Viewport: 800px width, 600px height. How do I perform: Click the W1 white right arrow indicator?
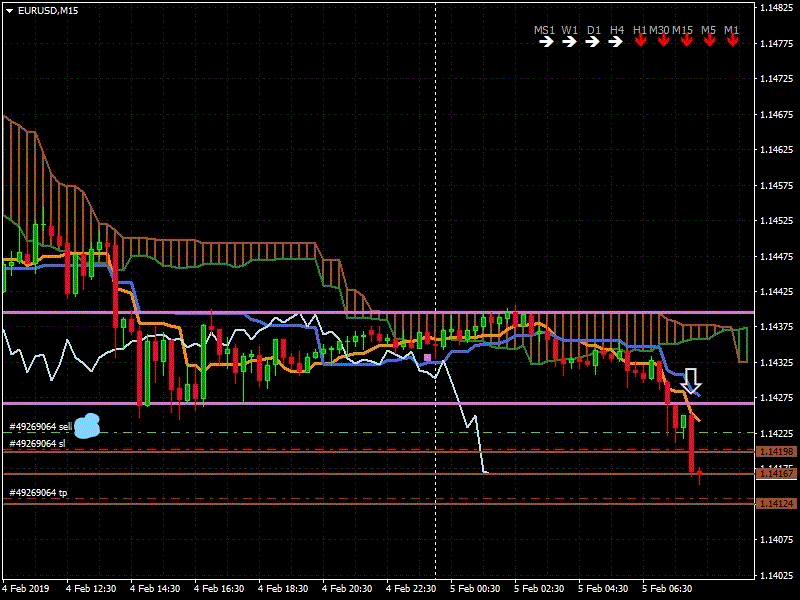[x=569, y=42]
